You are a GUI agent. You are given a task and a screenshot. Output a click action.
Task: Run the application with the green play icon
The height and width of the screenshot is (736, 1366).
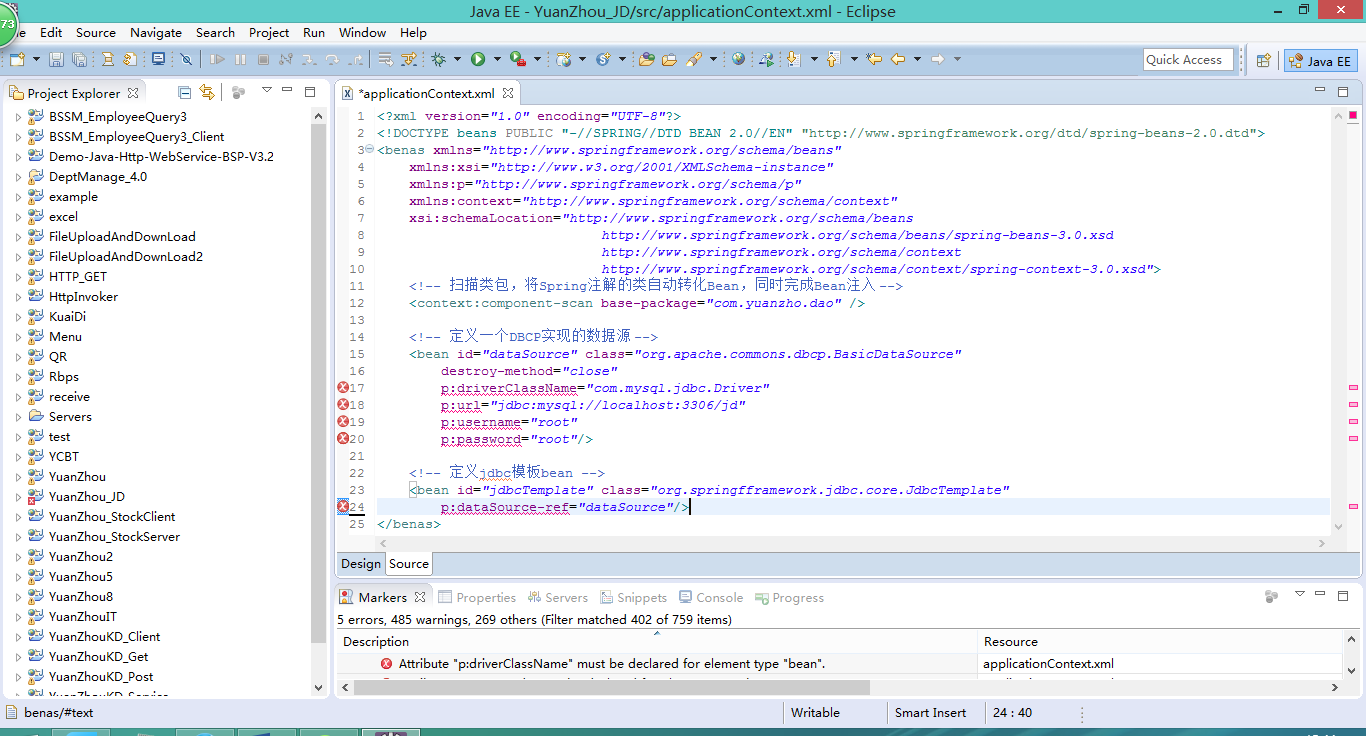[478, 60]
